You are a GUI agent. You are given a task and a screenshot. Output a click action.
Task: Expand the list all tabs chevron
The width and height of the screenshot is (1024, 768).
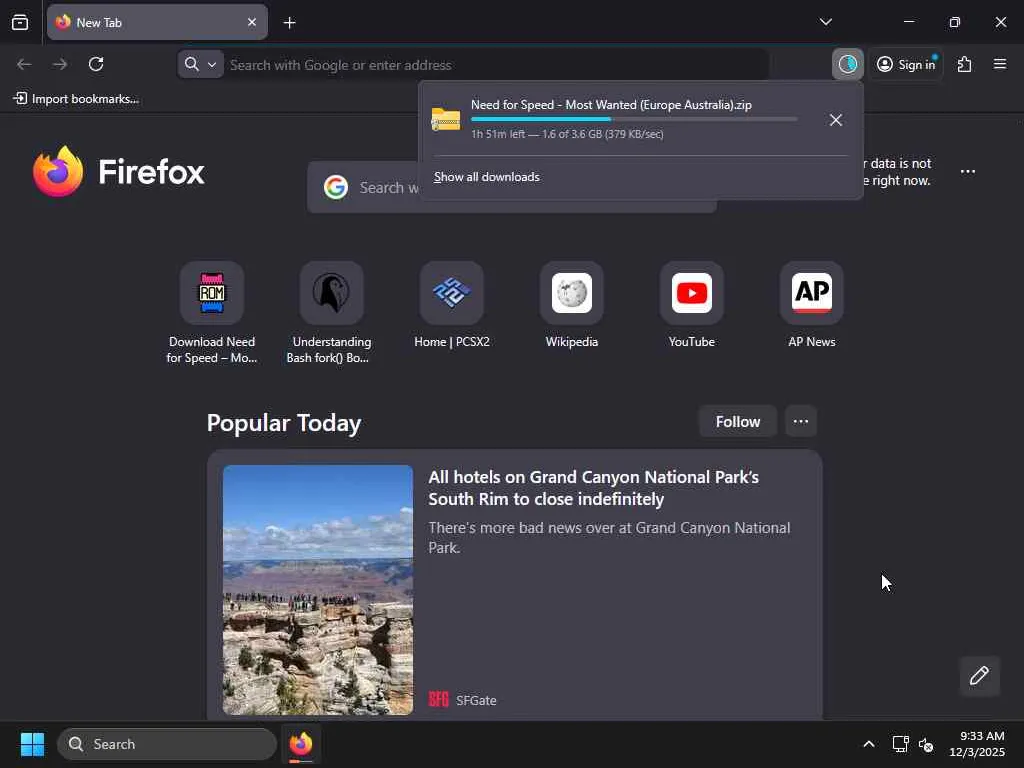pos(825,22)
